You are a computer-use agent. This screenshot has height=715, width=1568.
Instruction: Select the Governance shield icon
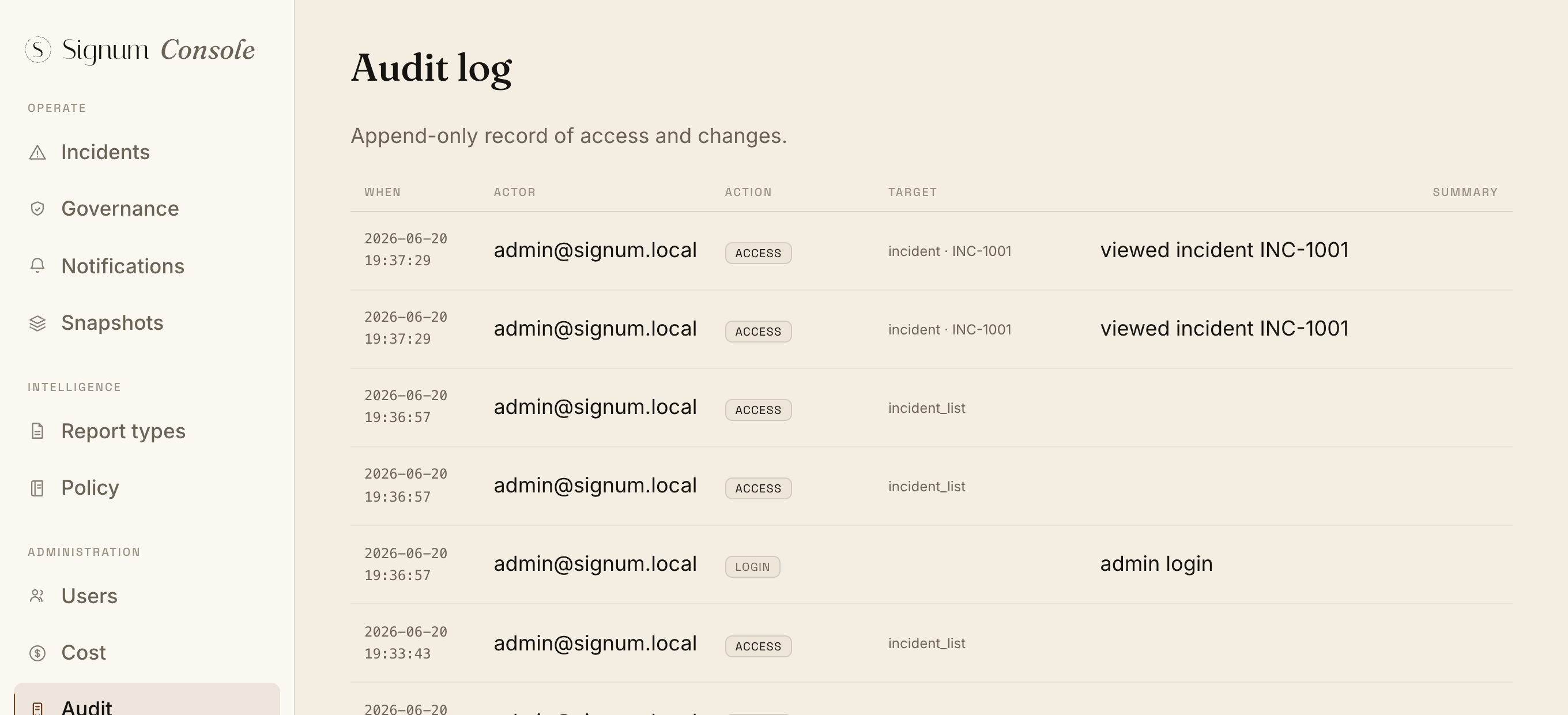37,209
